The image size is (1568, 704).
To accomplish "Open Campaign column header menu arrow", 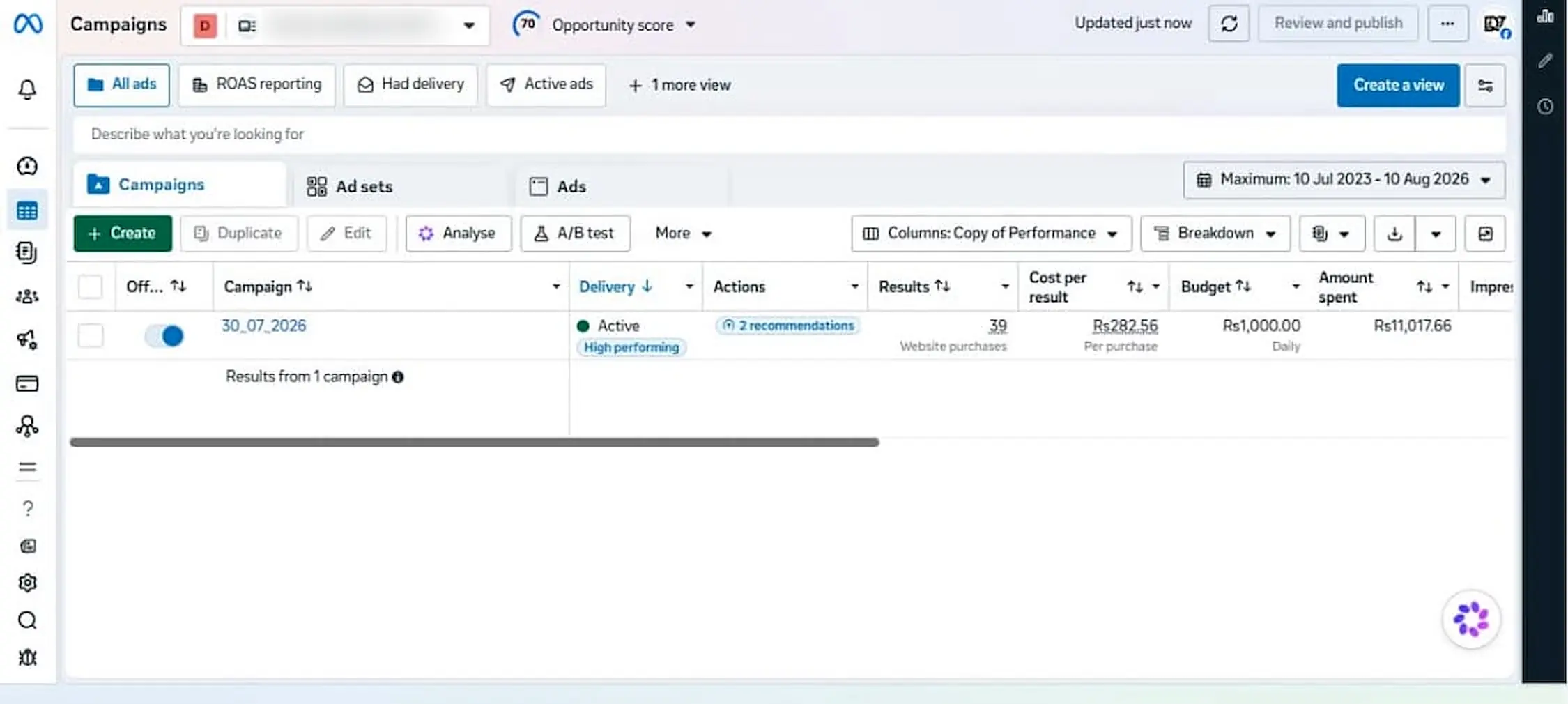I will tap(555, 286).
